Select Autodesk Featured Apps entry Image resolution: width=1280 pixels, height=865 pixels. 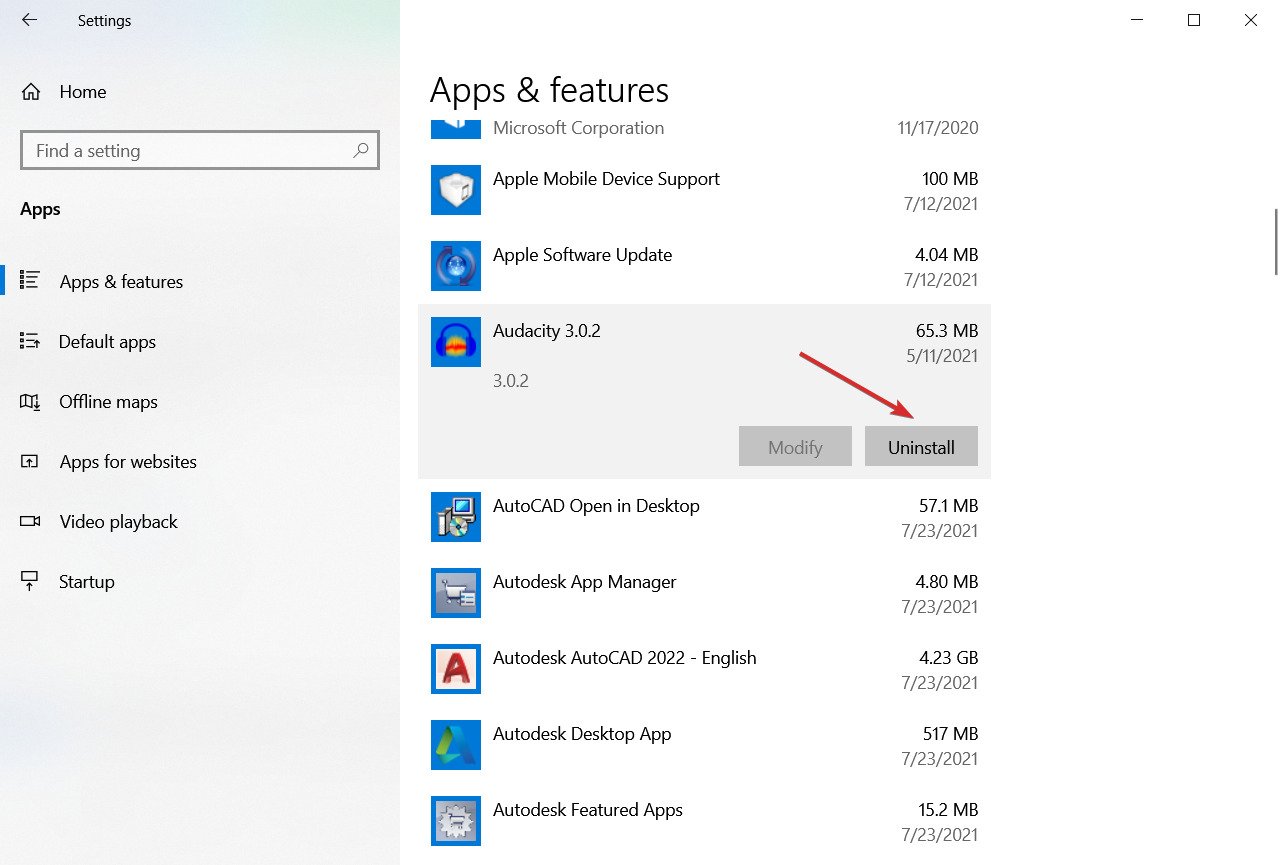[x=704, y=821]
